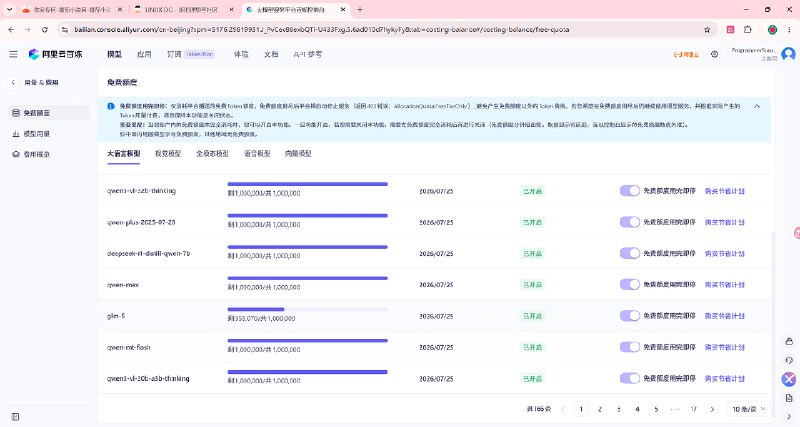Go to page 5 in pagination
Viewport: 800px width, 427px height.
[x=656, y=409]
